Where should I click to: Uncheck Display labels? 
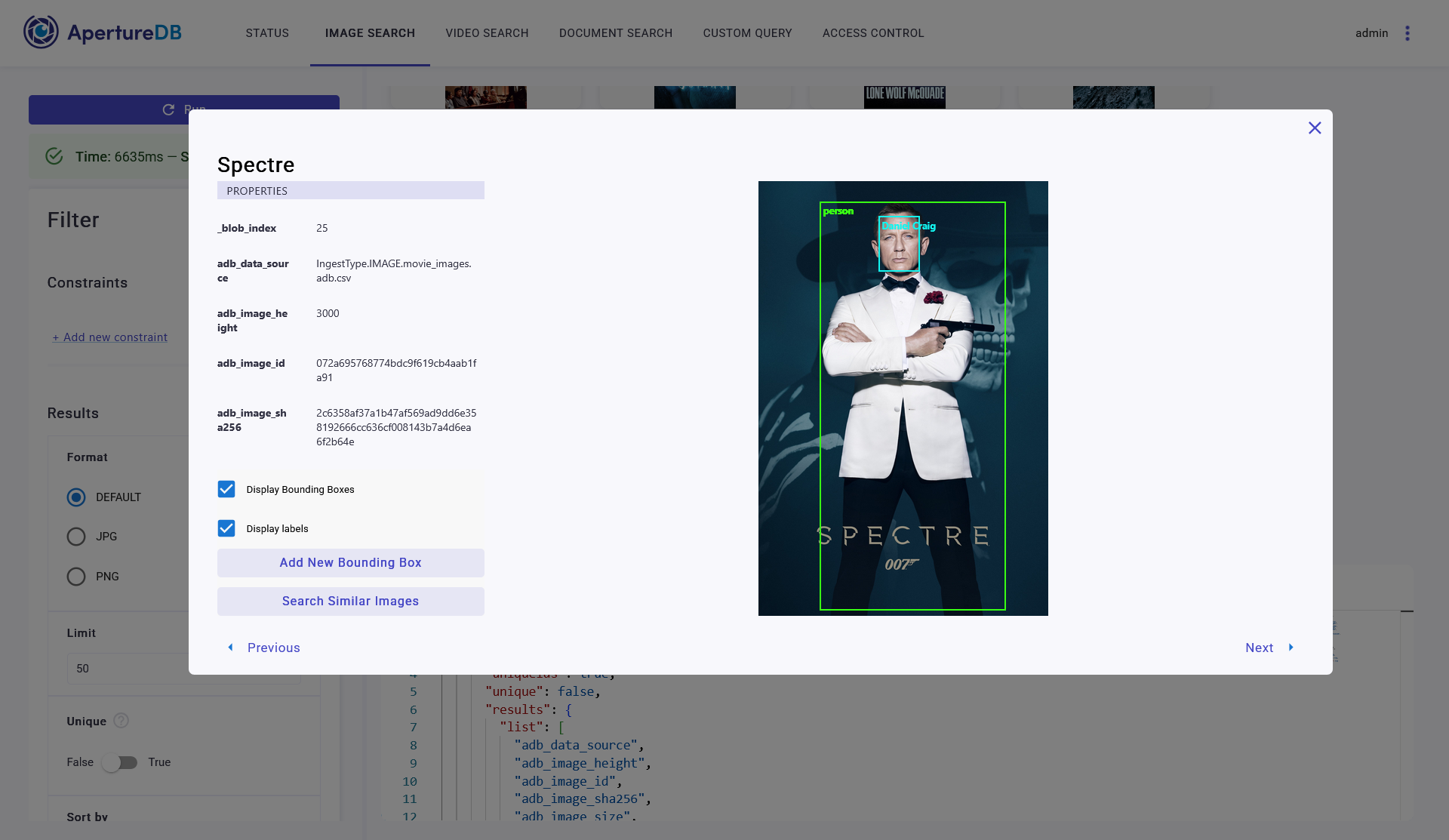[226, 528]
